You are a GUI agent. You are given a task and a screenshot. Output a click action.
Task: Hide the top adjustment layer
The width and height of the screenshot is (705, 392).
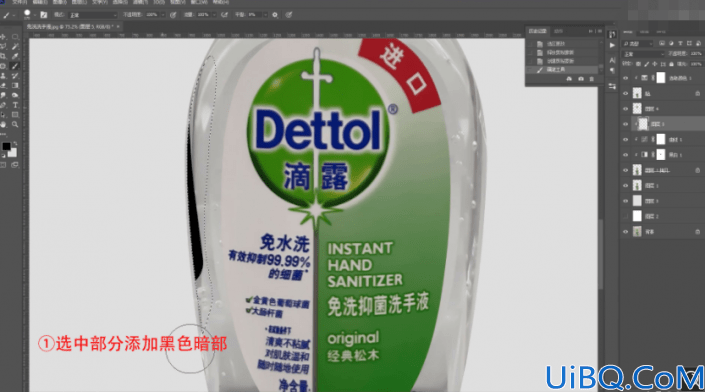625,78
